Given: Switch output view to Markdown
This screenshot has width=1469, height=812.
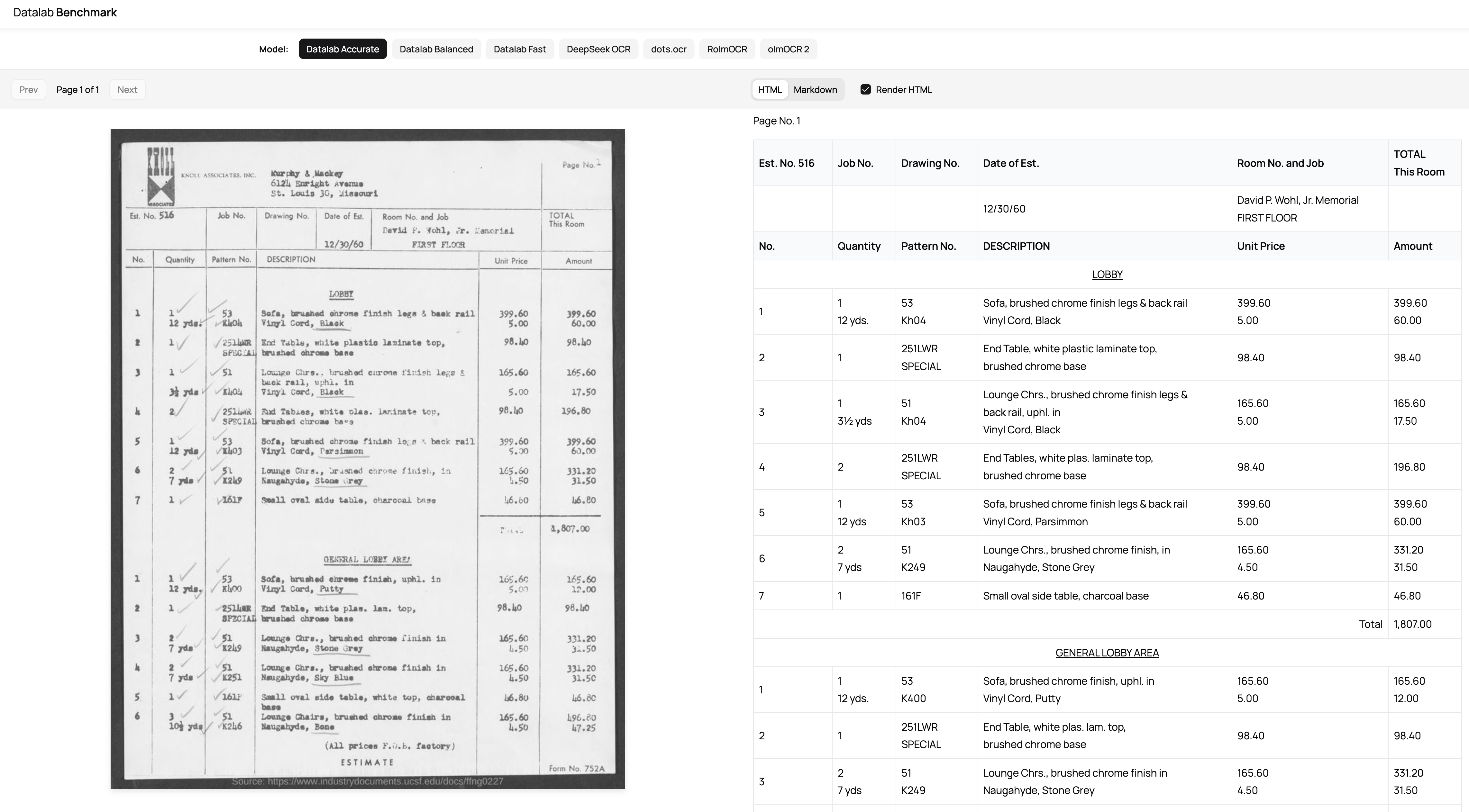Looking at the screenshot, I should (x=814, y=89).
